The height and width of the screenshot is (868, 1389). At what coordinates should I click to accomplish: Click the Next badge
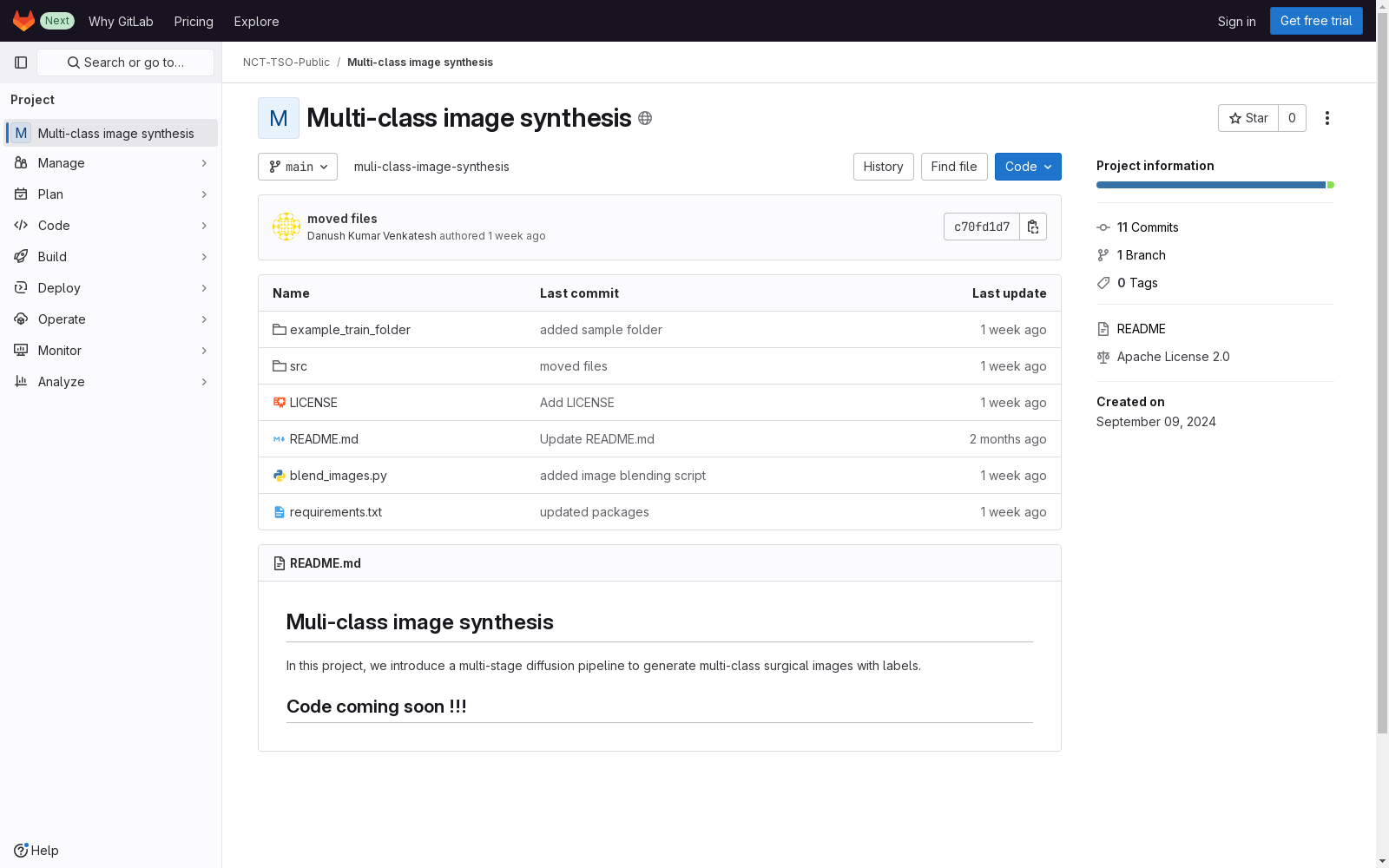point(57,21)
